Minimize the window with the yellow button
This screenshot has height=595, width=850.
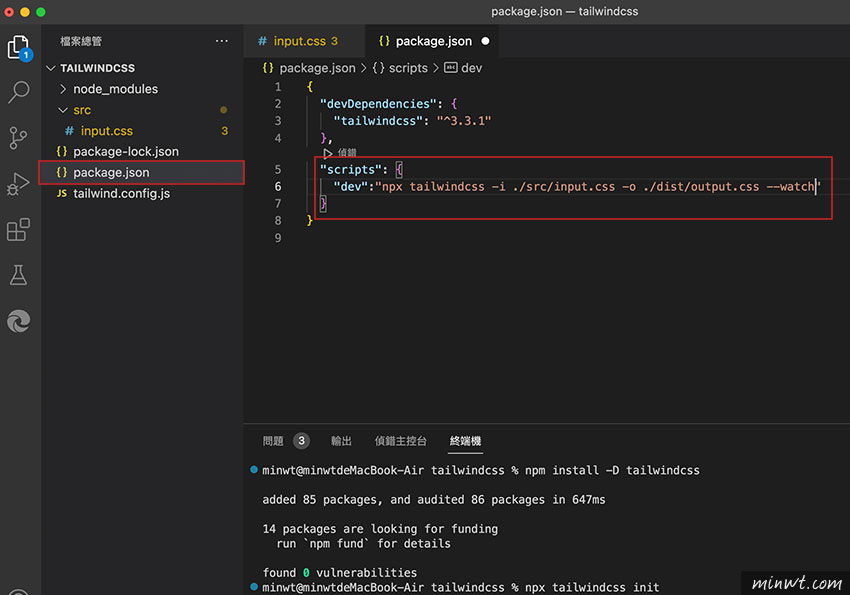coord(25,12)
